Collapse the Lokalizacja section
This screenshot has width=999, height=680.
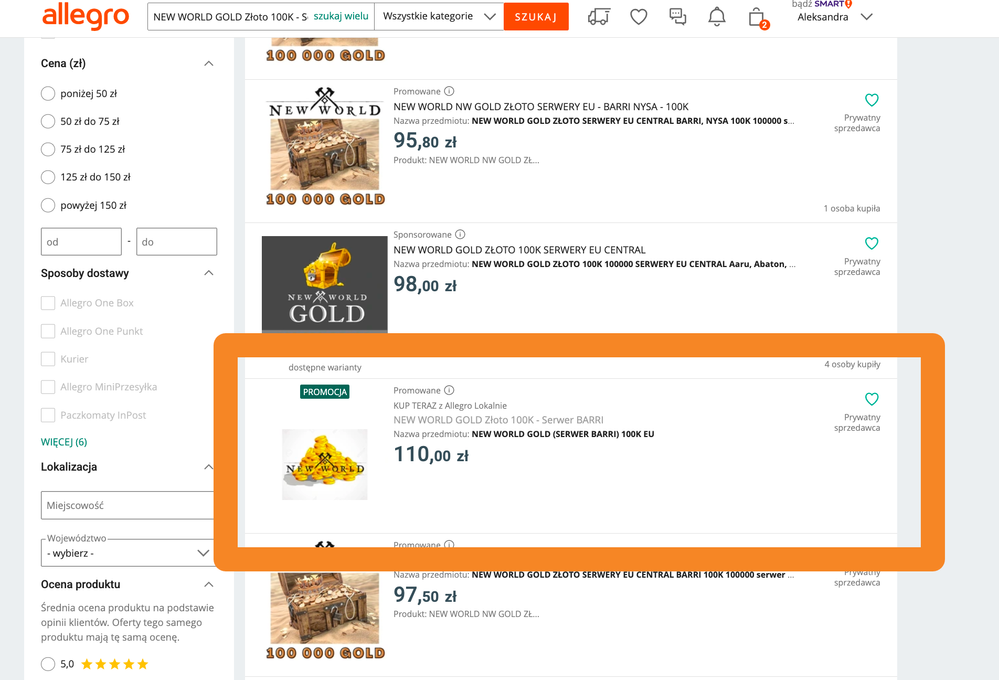click(x=208, y=467)
